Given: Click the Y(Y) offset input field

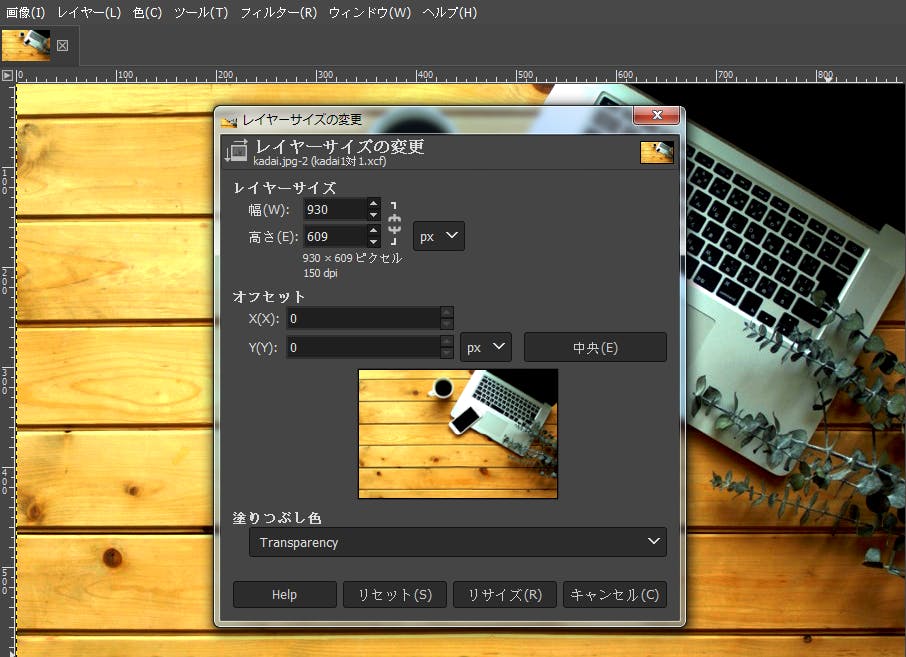Looking at the screenshot, I should coord(363,347).
